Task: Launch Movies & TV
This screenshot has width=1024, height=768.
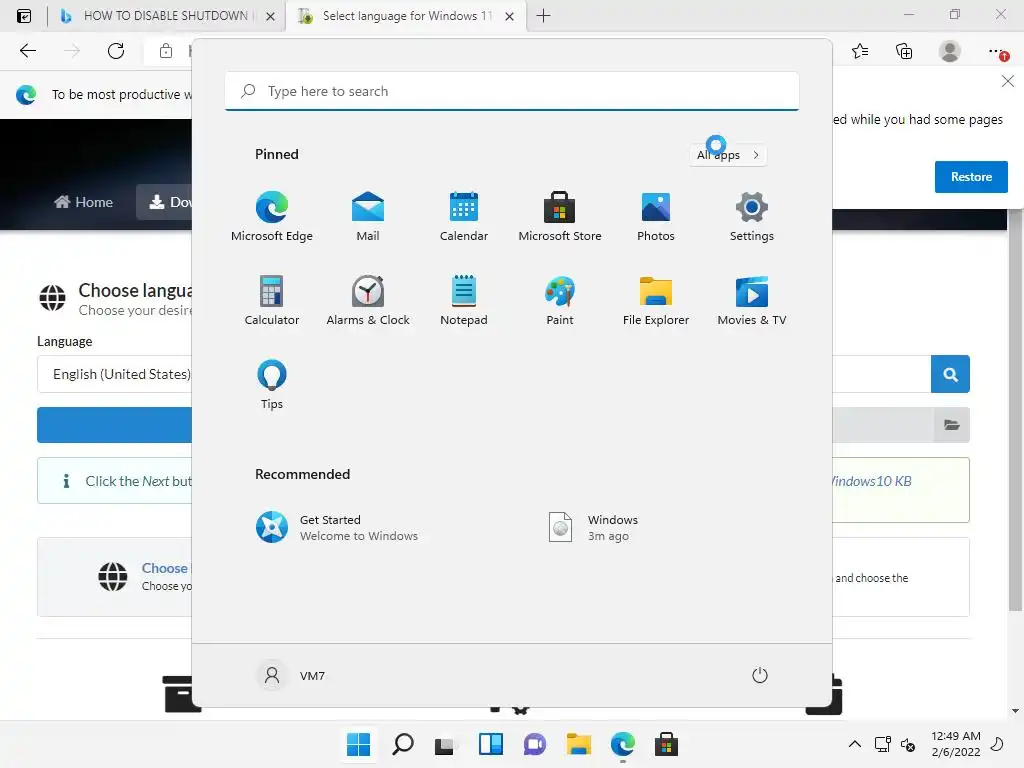Action: pyautogui.click(x=752, y=300)
